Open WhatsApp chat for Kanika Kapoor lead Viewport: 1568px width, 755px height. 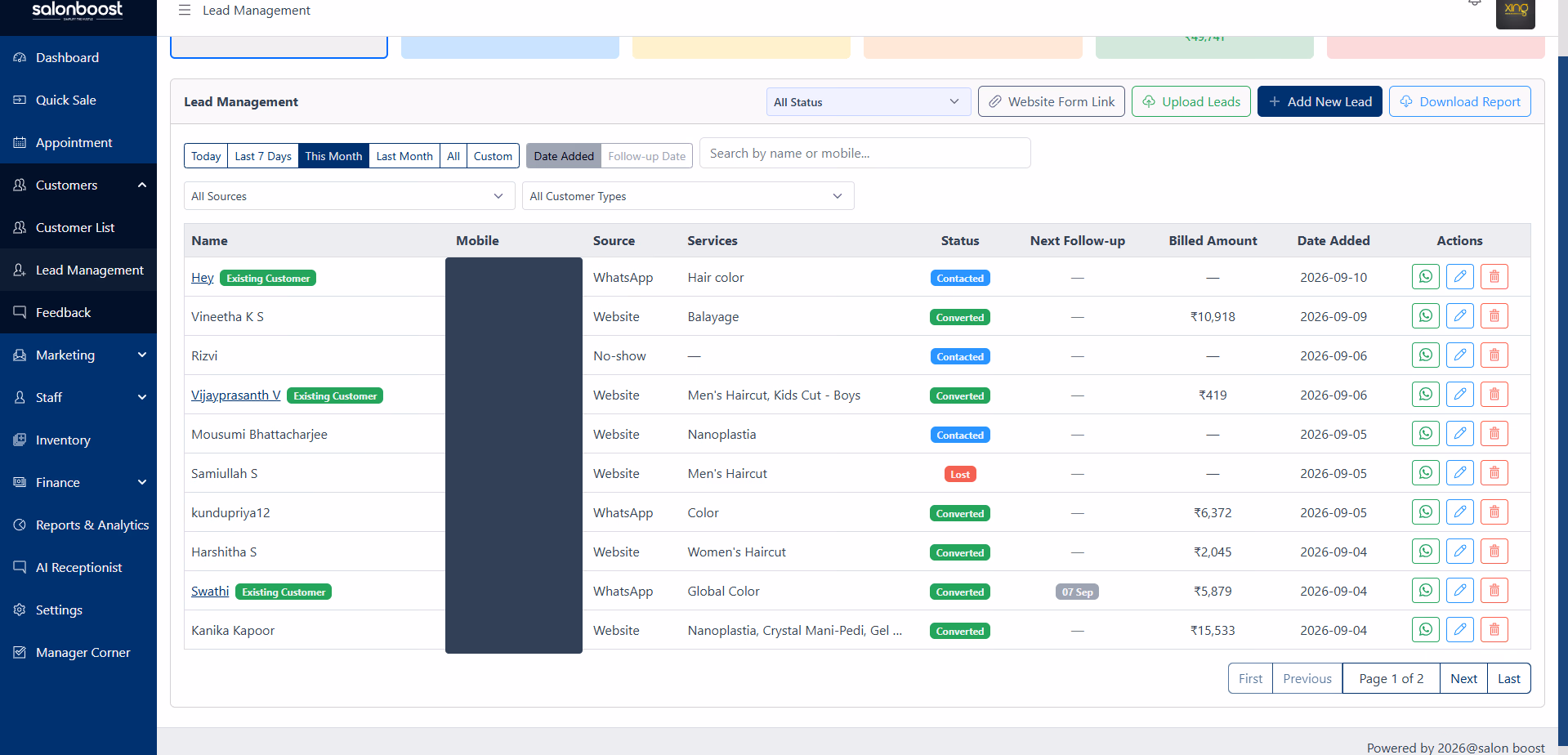tap(1425, 630)
